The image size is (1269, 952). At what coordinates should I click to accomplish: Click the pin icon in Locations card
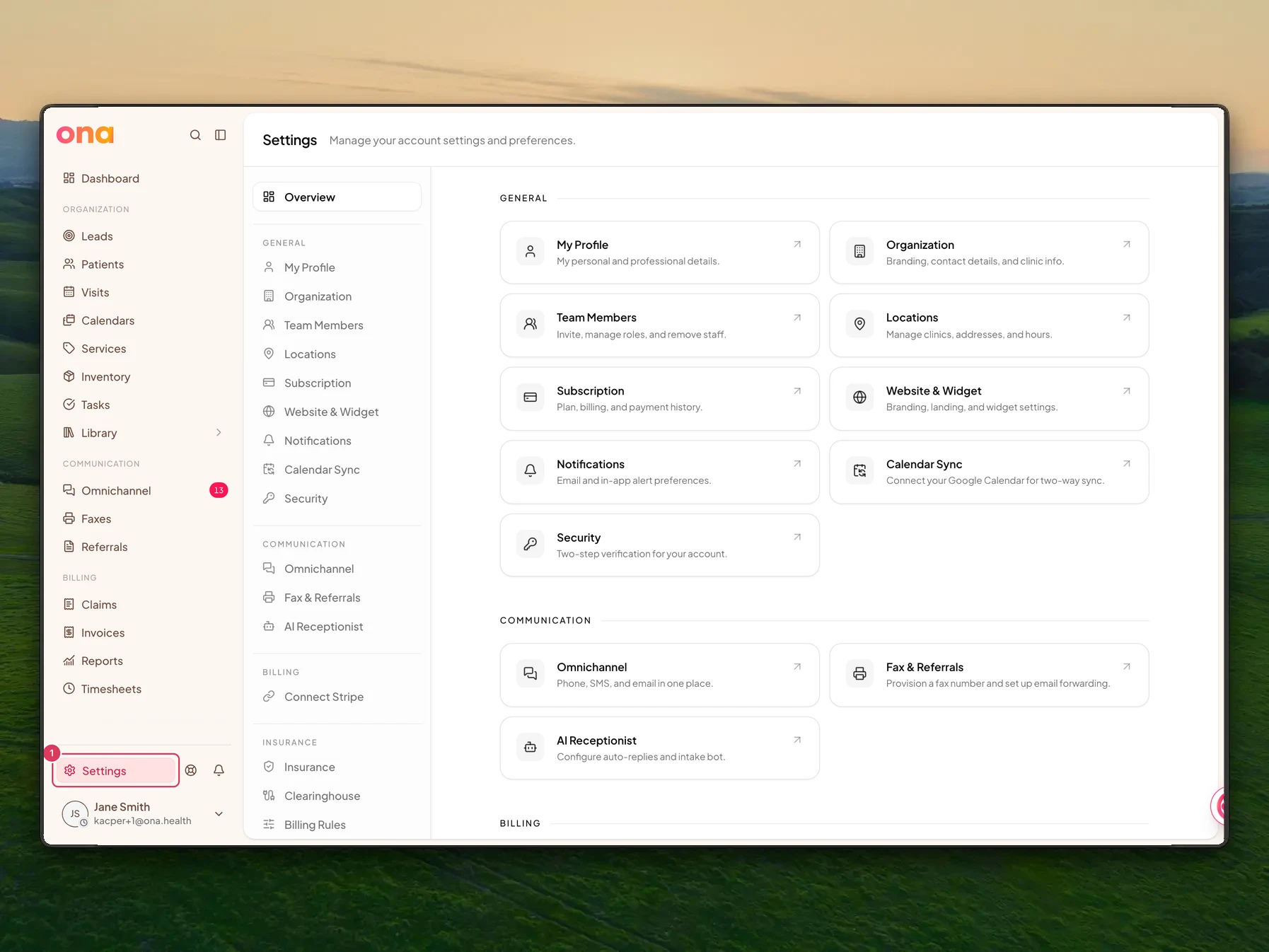tap(860, 324)
